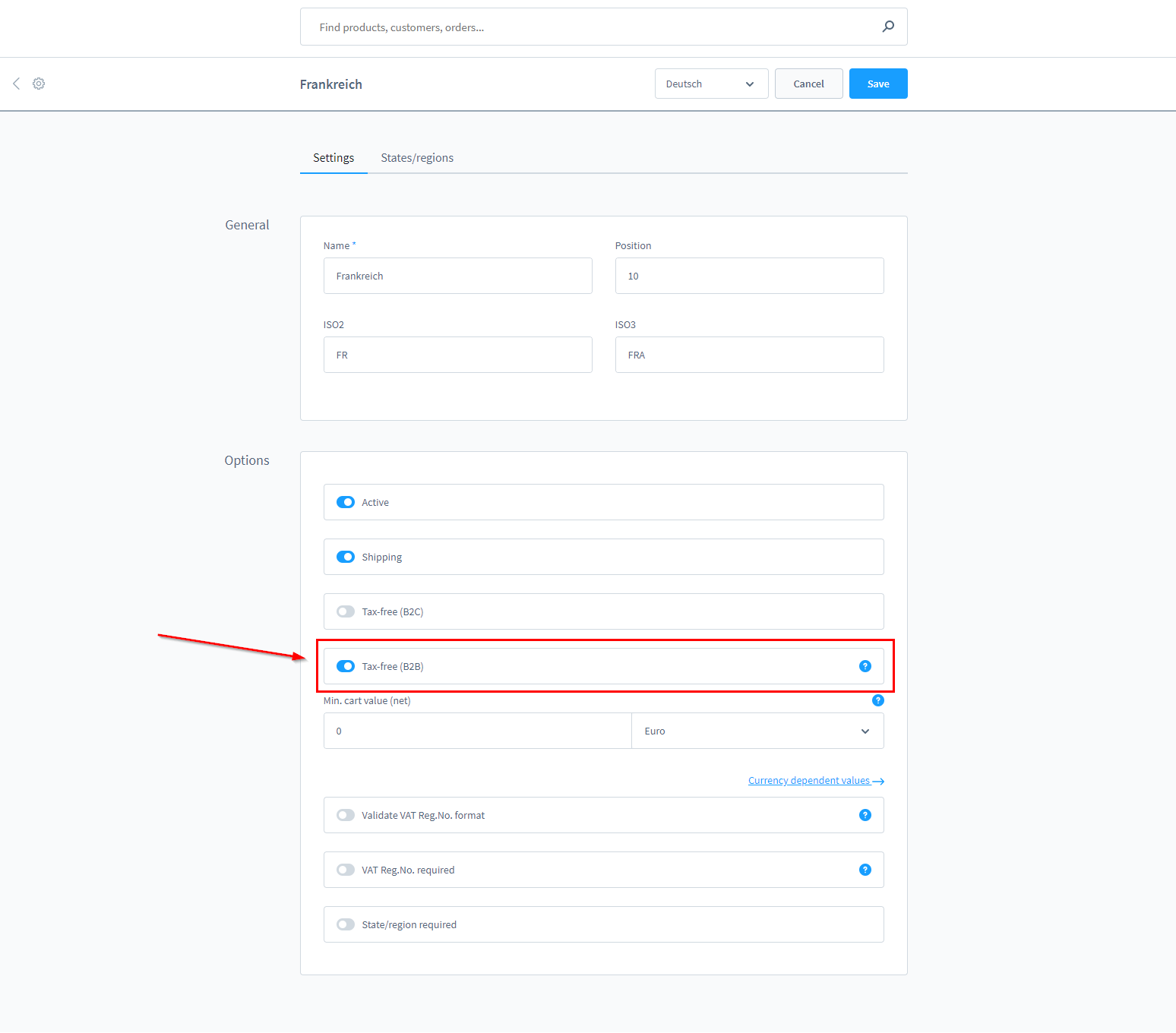Click the Name field containing Frankreich
Viewport: 1176px width, 1033px height.
click(x=457, y=276)
